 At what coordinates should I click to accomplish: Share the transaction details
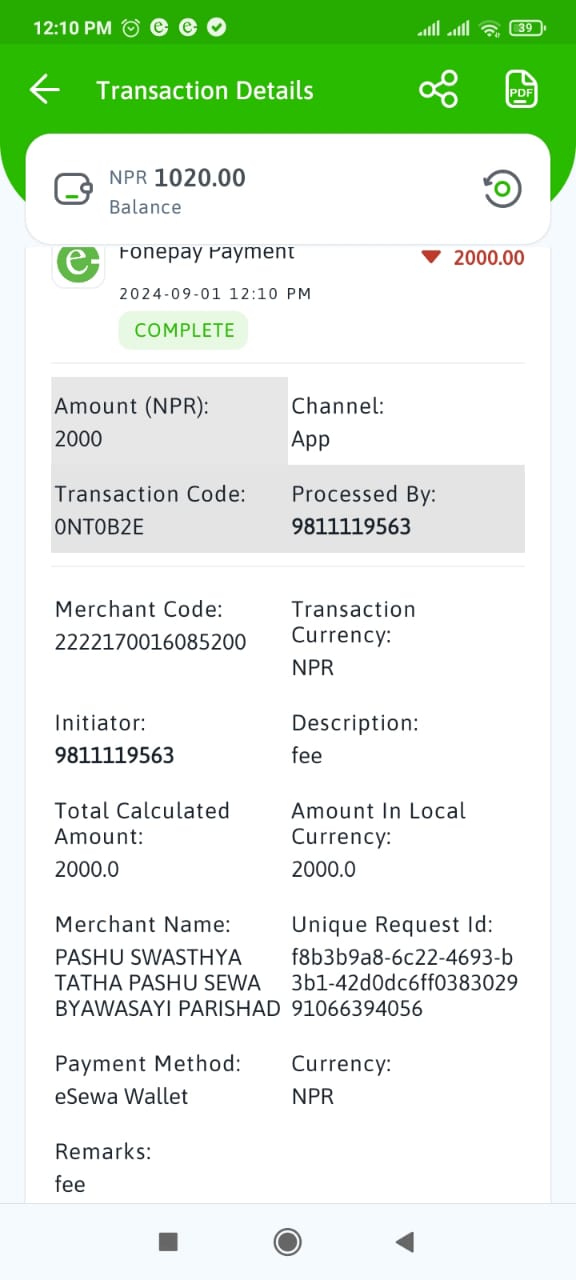point(438,90)
